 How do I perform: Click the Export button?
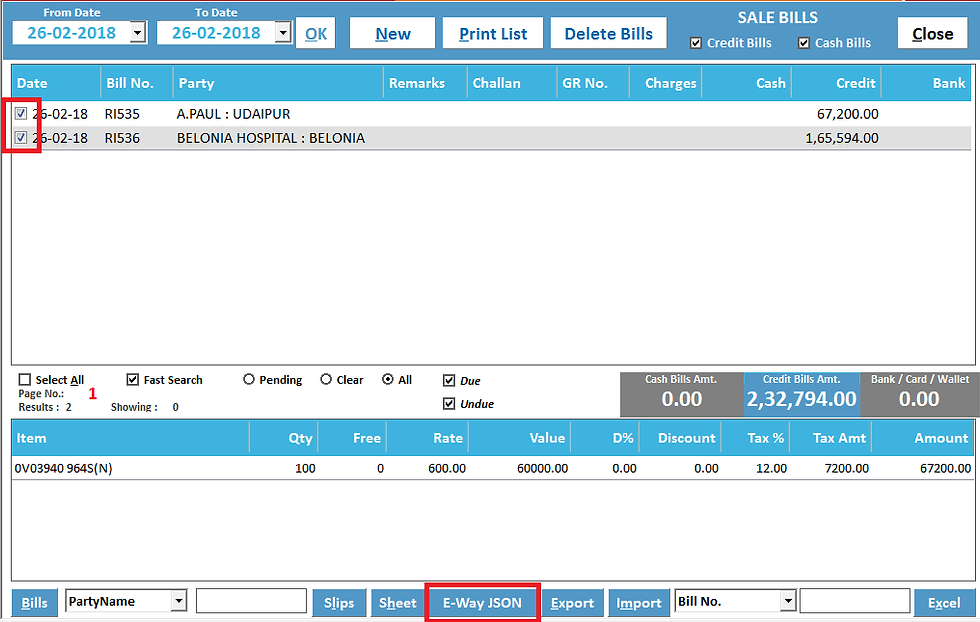pyautogui.click(x=572, y=603)
